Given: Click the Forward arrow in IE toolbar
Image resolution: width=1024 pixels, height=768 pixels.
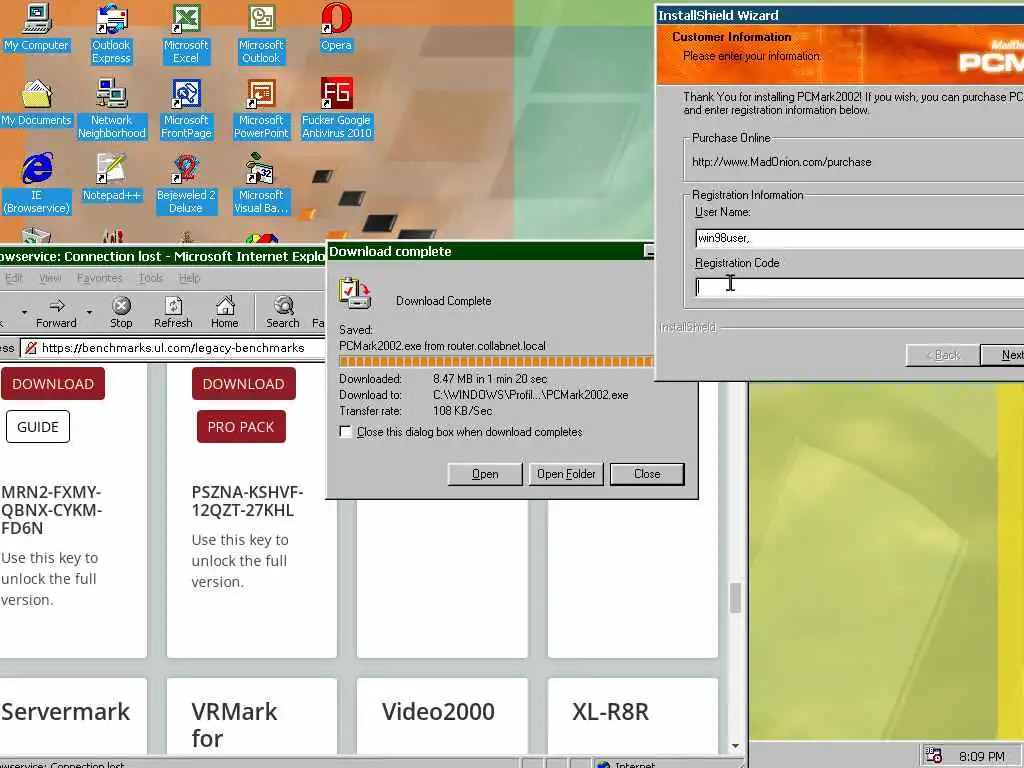Looking at the screenshot, I should tap(57, 312).
